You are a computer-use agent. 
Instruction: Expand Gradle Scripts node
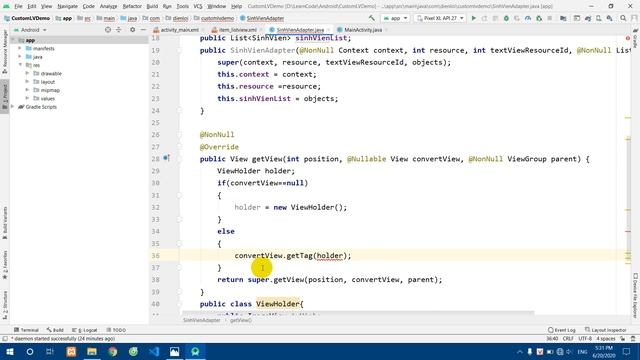point(13,107)
